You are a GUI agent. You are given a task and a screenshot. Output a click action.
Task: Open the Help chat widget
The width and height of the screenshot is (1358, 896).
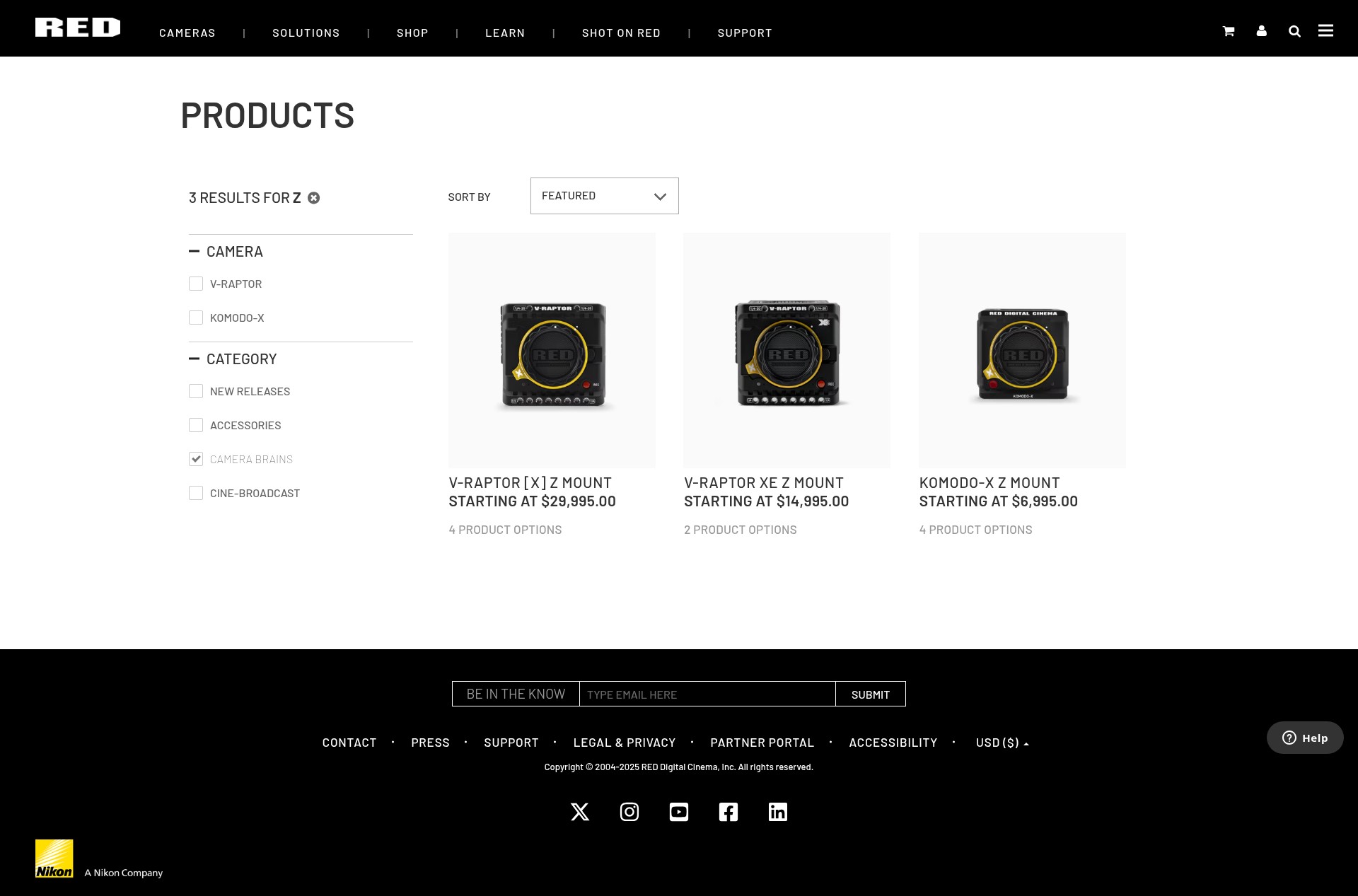click(1305, 738)
